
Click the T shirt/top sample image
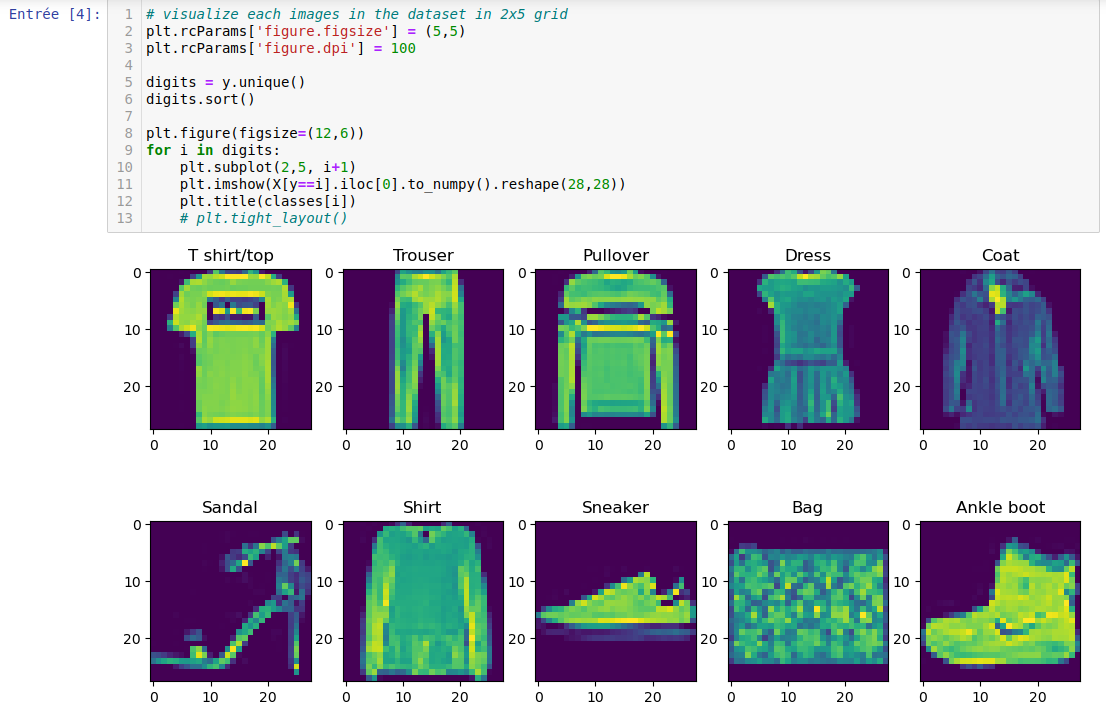pos(230,349)
